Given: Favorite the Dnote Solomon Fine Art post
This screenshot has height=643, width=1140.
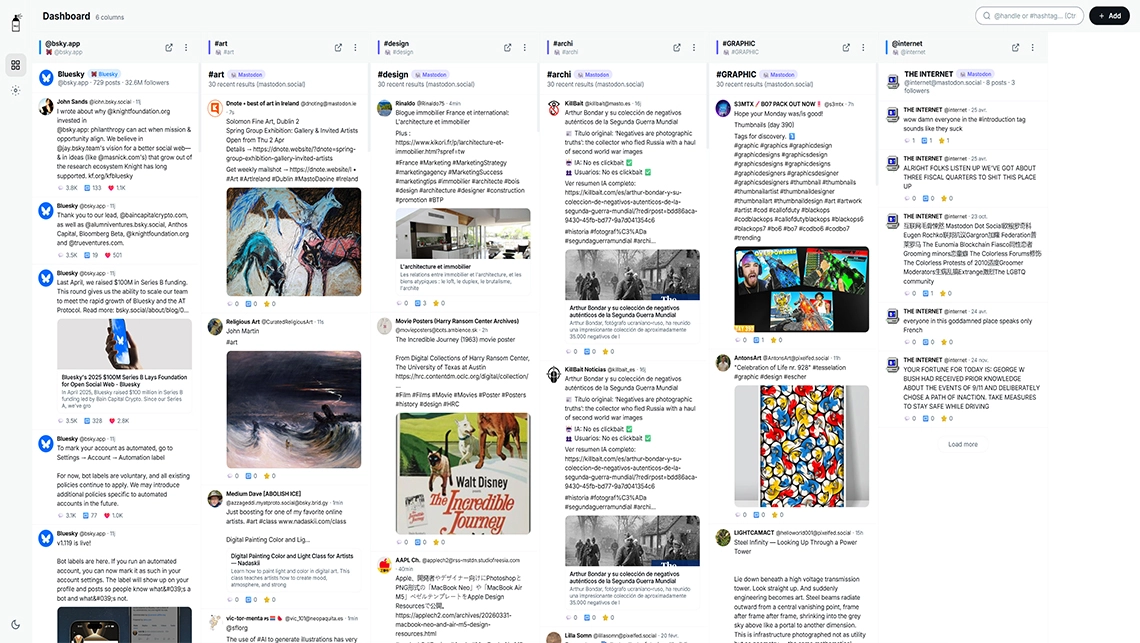Looking at the screenshot, I should pos(269,303).
